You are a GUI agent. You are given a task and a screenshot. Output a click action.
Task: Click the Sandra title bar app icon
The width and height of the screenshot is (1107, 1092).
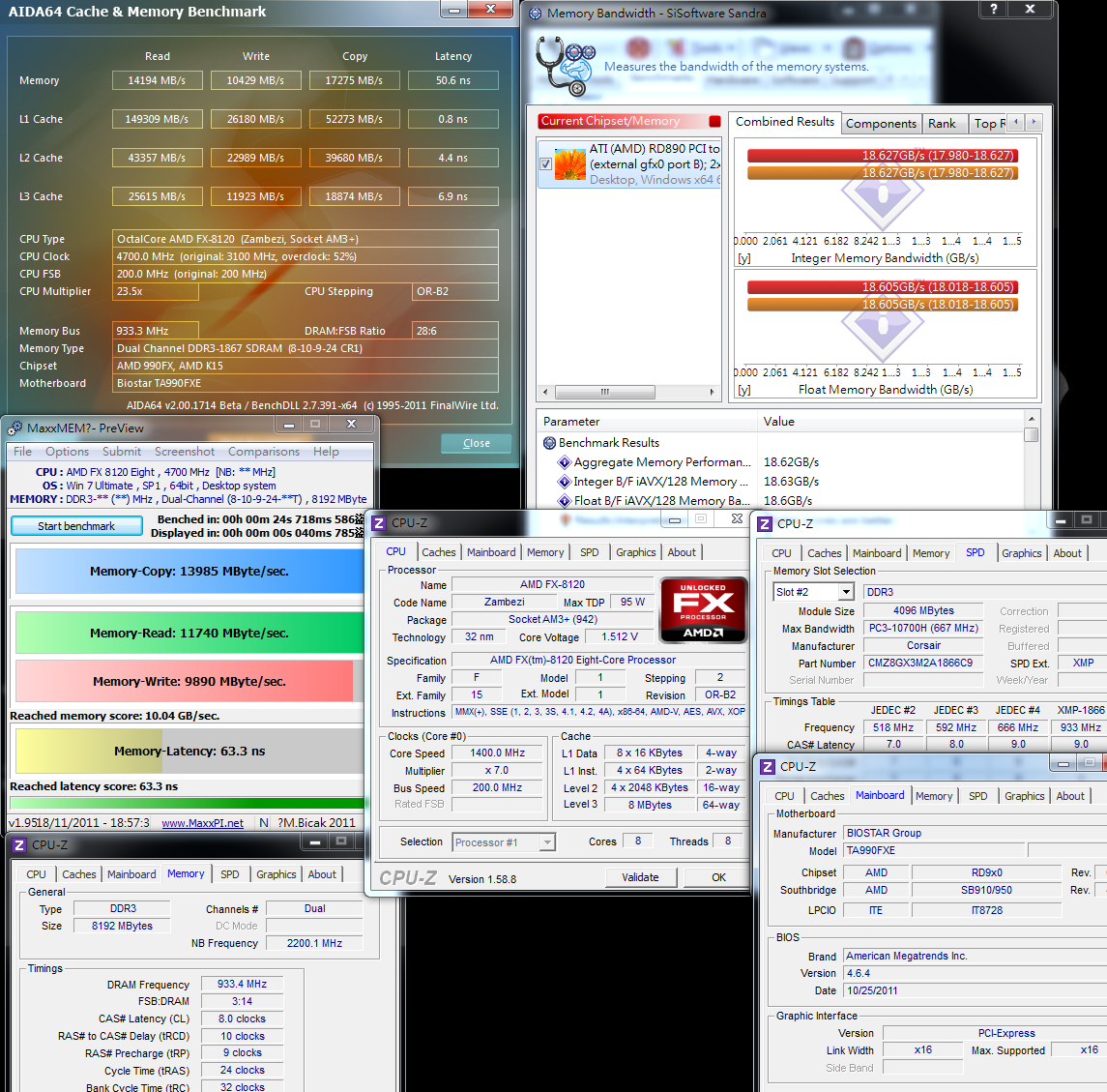[x=536, y=13]
